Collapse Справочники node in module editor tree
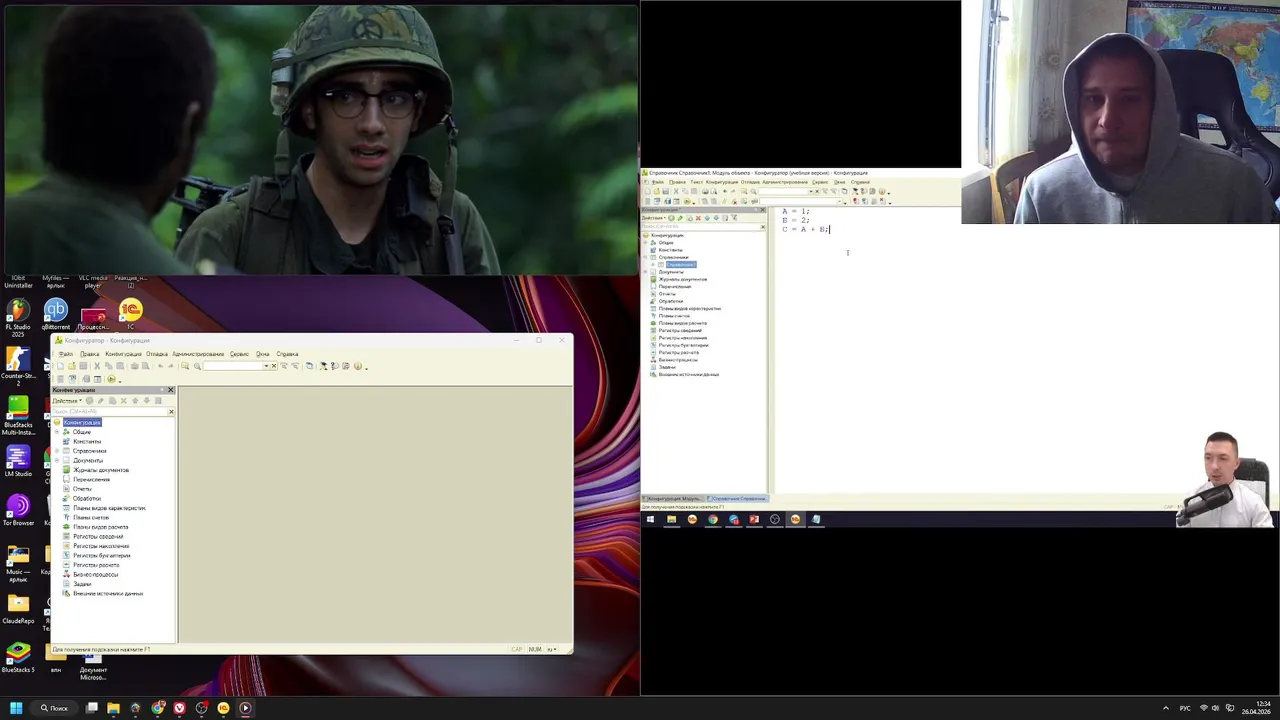This screenshot has width=1280, height=720. (646, 257)
